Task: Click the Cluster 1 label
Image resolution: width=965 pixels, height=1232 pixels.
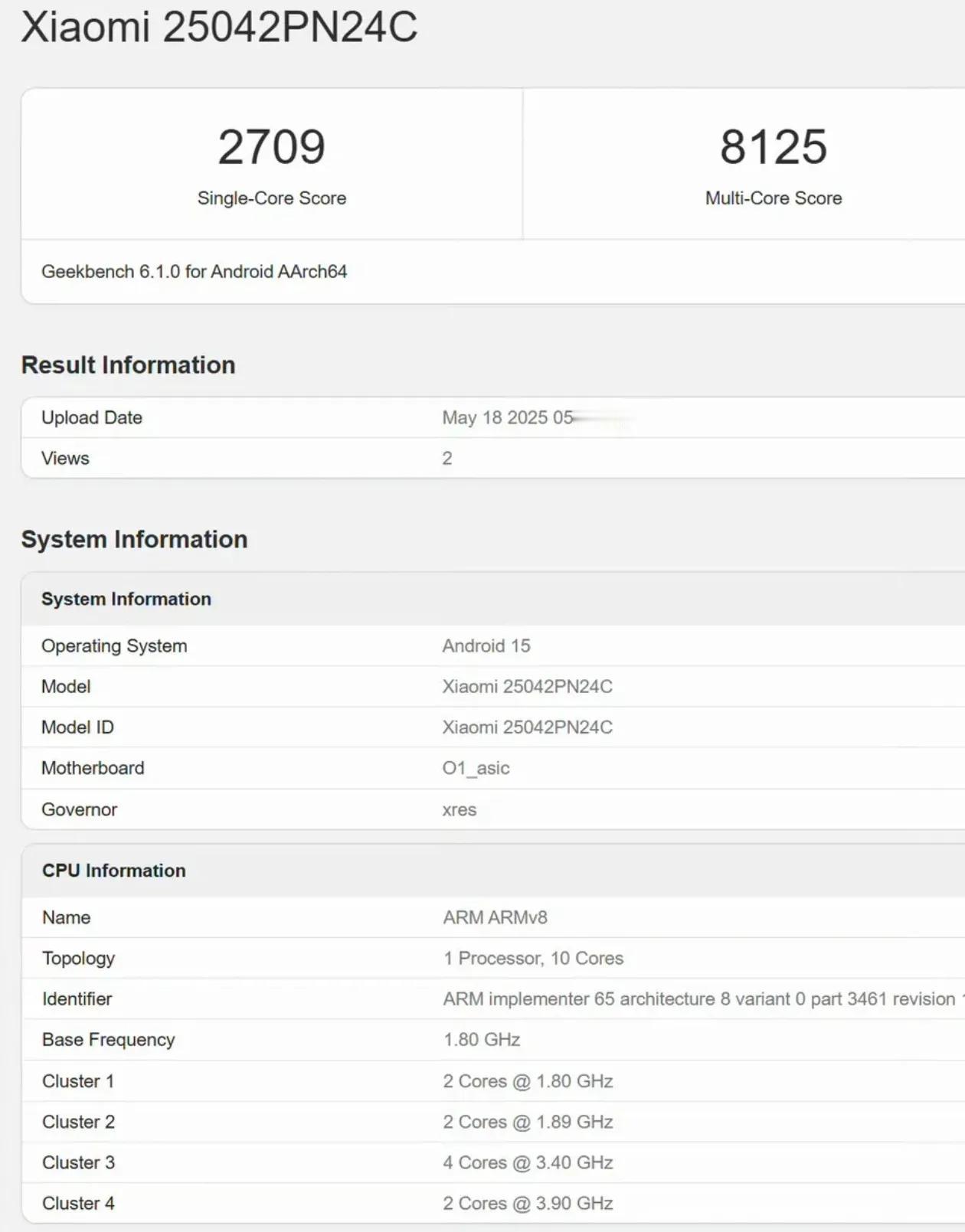Action: pyautogui.click(x=78, y=1081)
